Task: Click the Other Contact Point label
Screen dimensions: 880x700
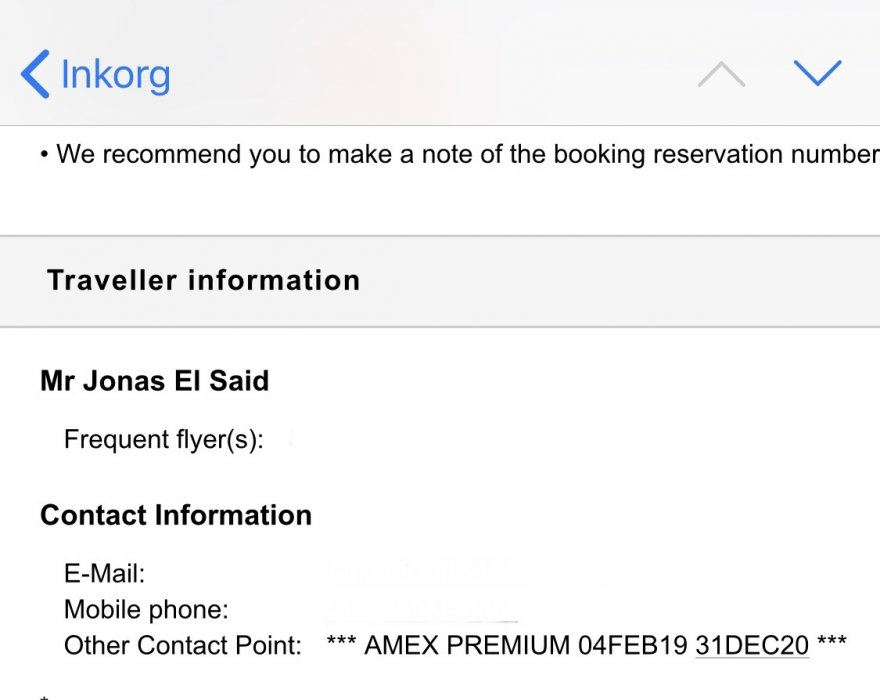Action: click(182, 645)
